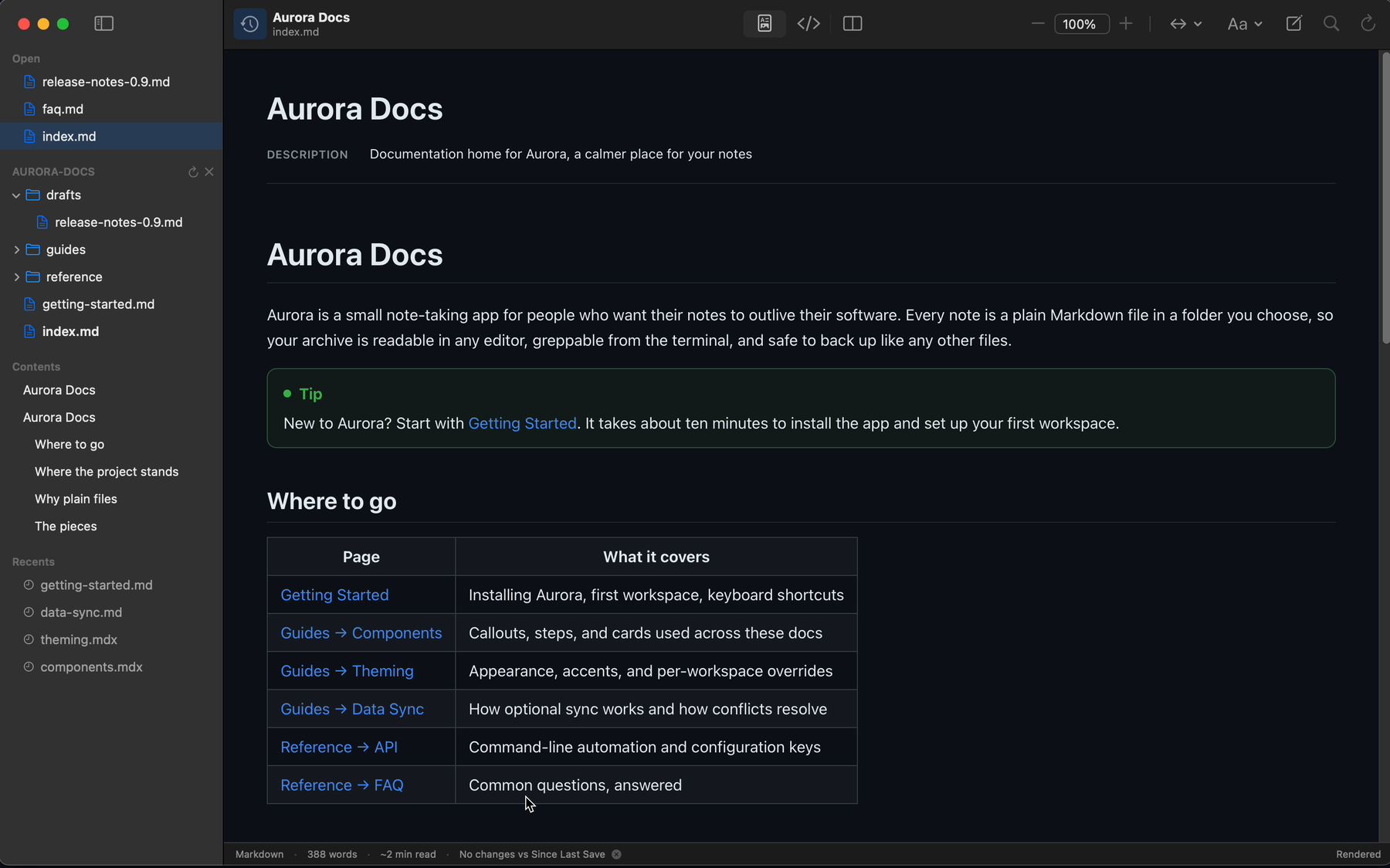Click the reference folder icon
Image resolution: width=1390 pixels, height=868 pixels.
32,276
